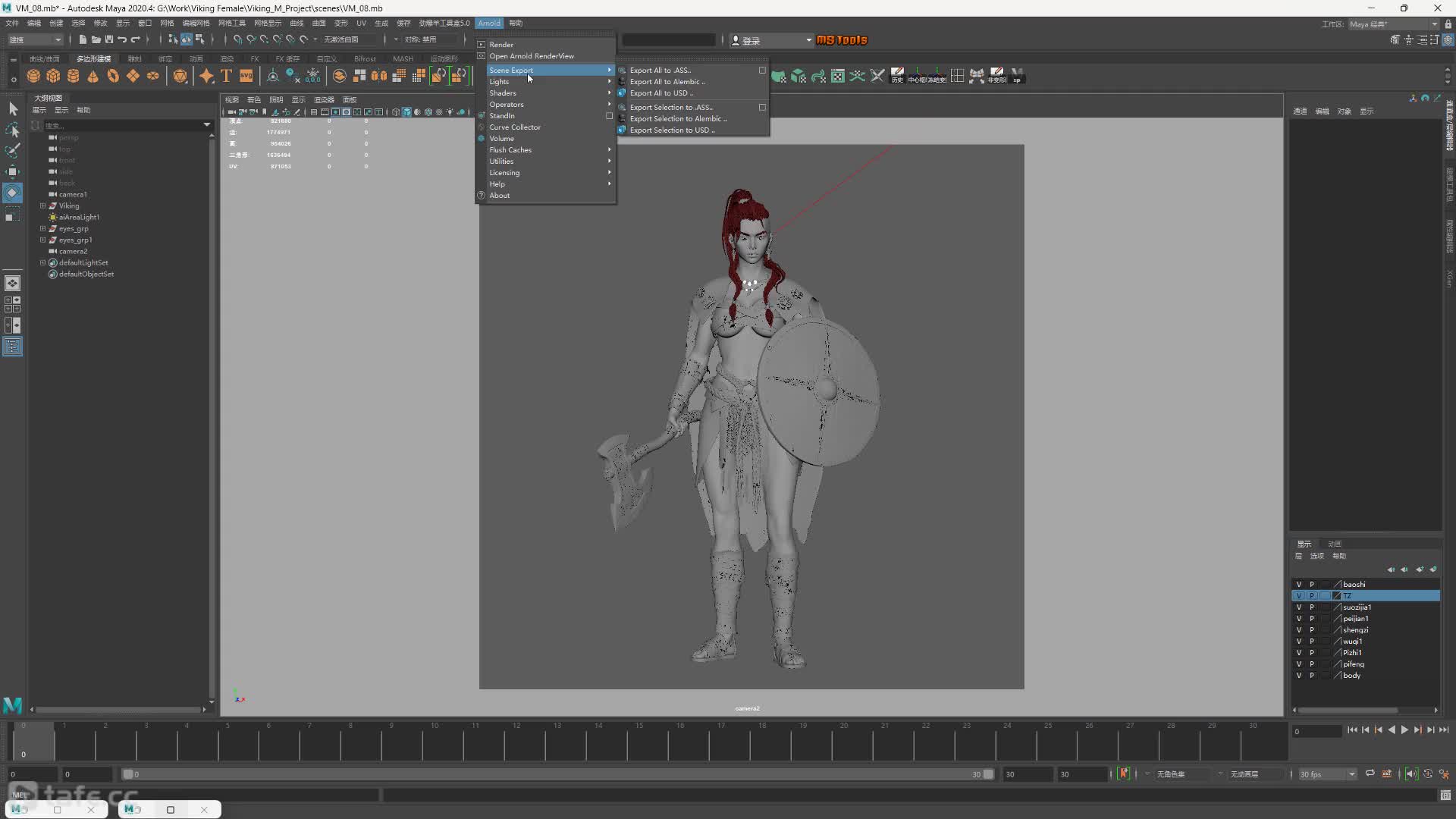Toggle playback P of peijian1 layer

pyautogui.click(x=1311, y=619)
